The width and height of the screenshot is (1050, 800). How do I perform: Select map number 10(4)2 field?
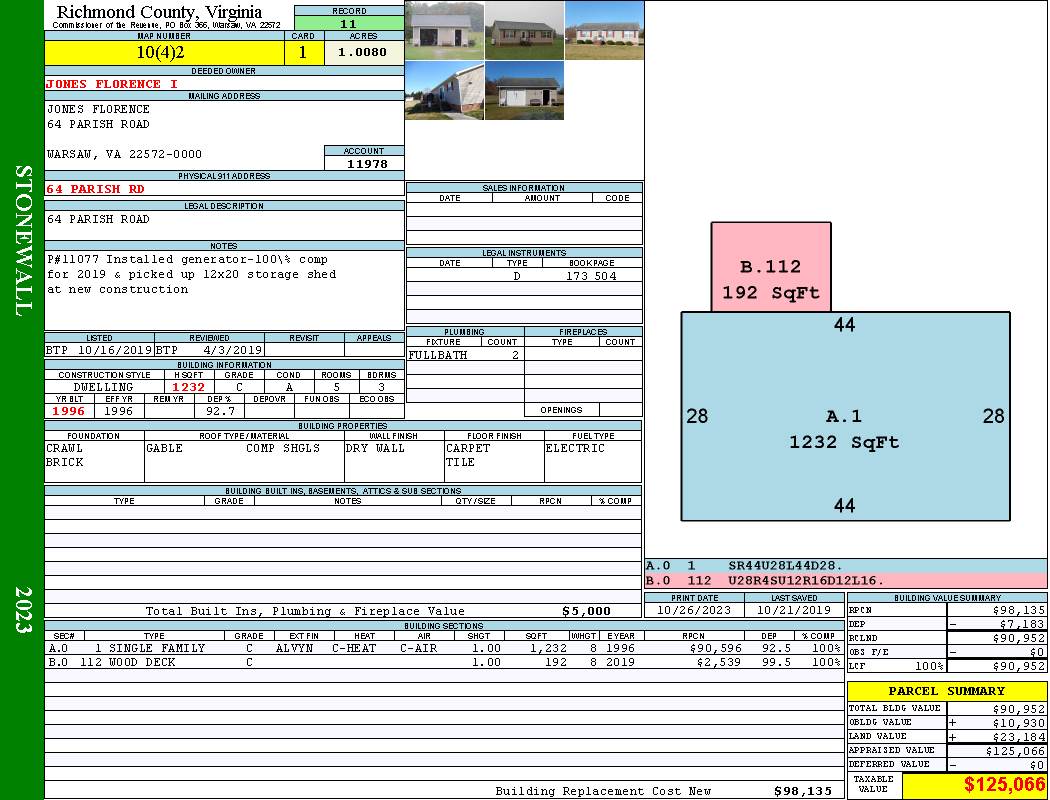pyautogui.click(x=164, y=53)
